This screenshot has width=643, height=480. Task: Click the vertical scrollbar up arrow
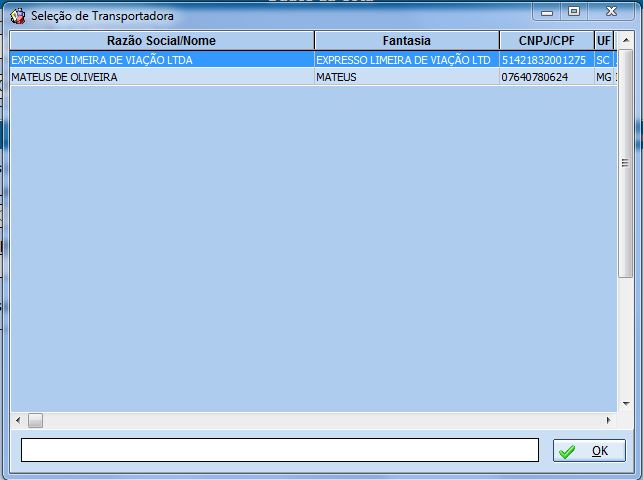pyautogui.click(x=625, y=41)
